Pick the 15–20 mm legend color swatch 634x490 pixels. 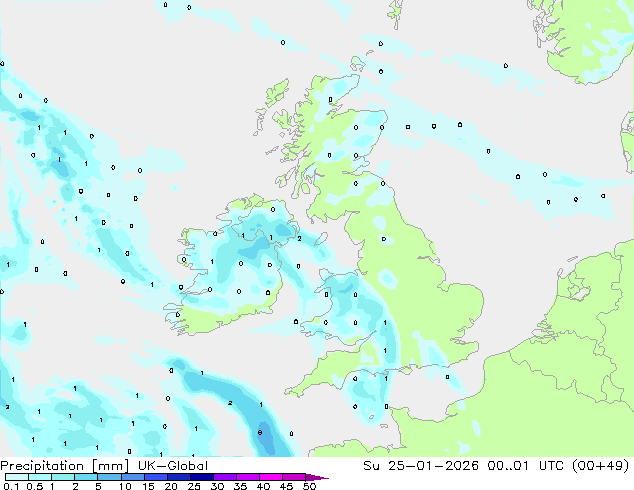(x=156, y=477)
